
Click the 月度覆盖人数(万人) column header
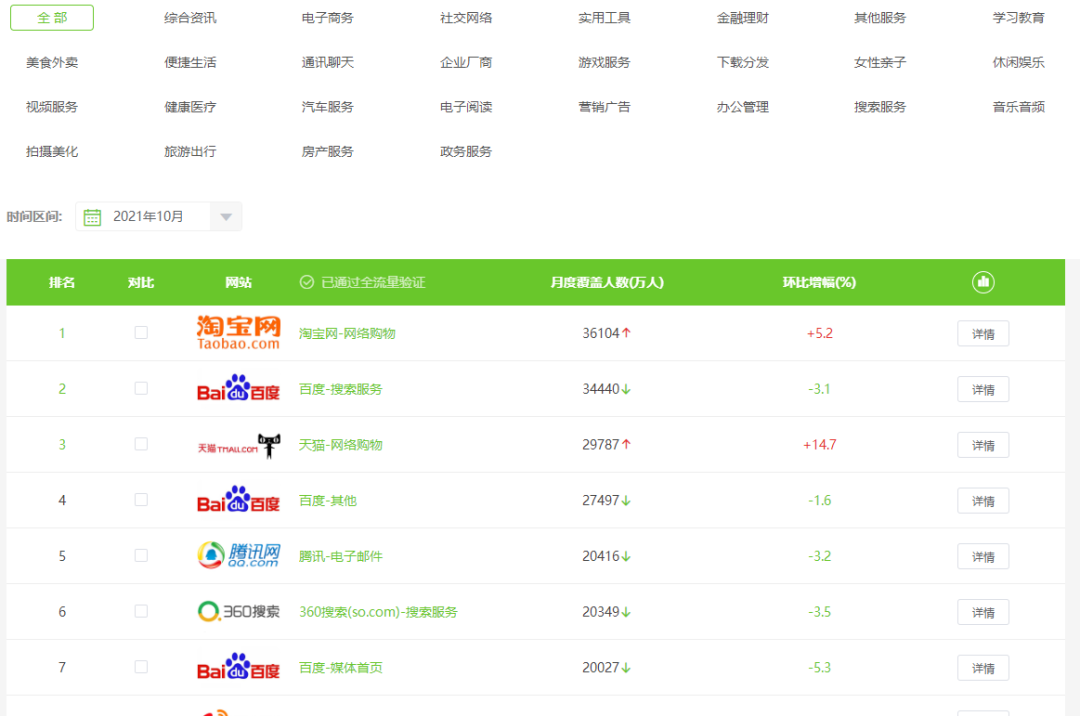[x=607, y=282]
